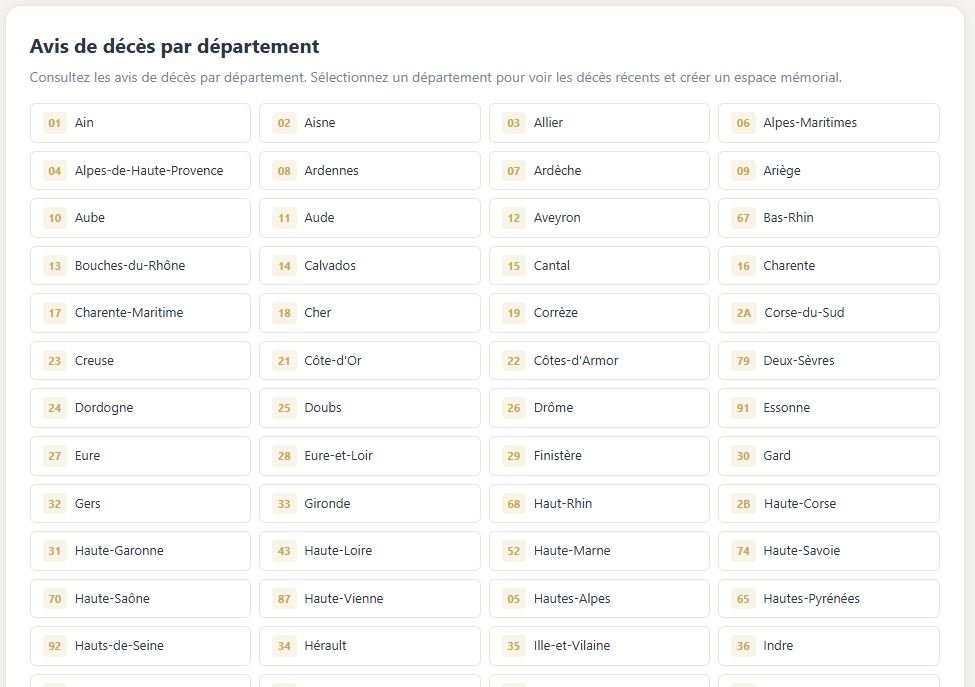Open the Ille-et-Vilaine page

pos(598,645)
